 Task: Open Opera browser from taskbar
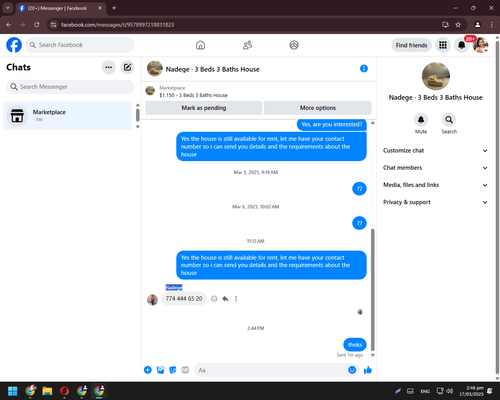coord(64,391)
